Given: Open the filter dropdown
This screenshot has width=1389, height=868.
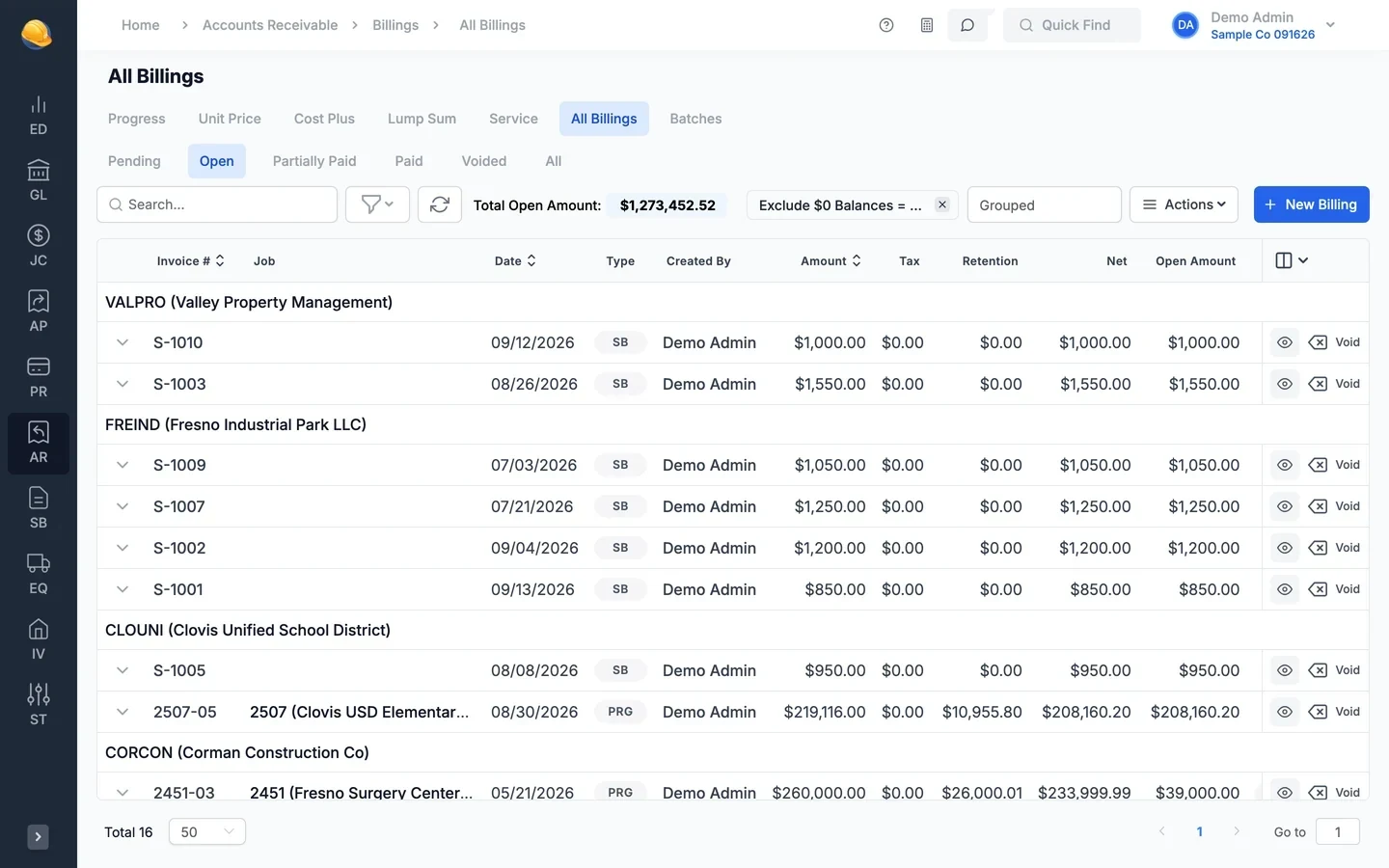Looking at the screenshot, I should click(377, 204).
